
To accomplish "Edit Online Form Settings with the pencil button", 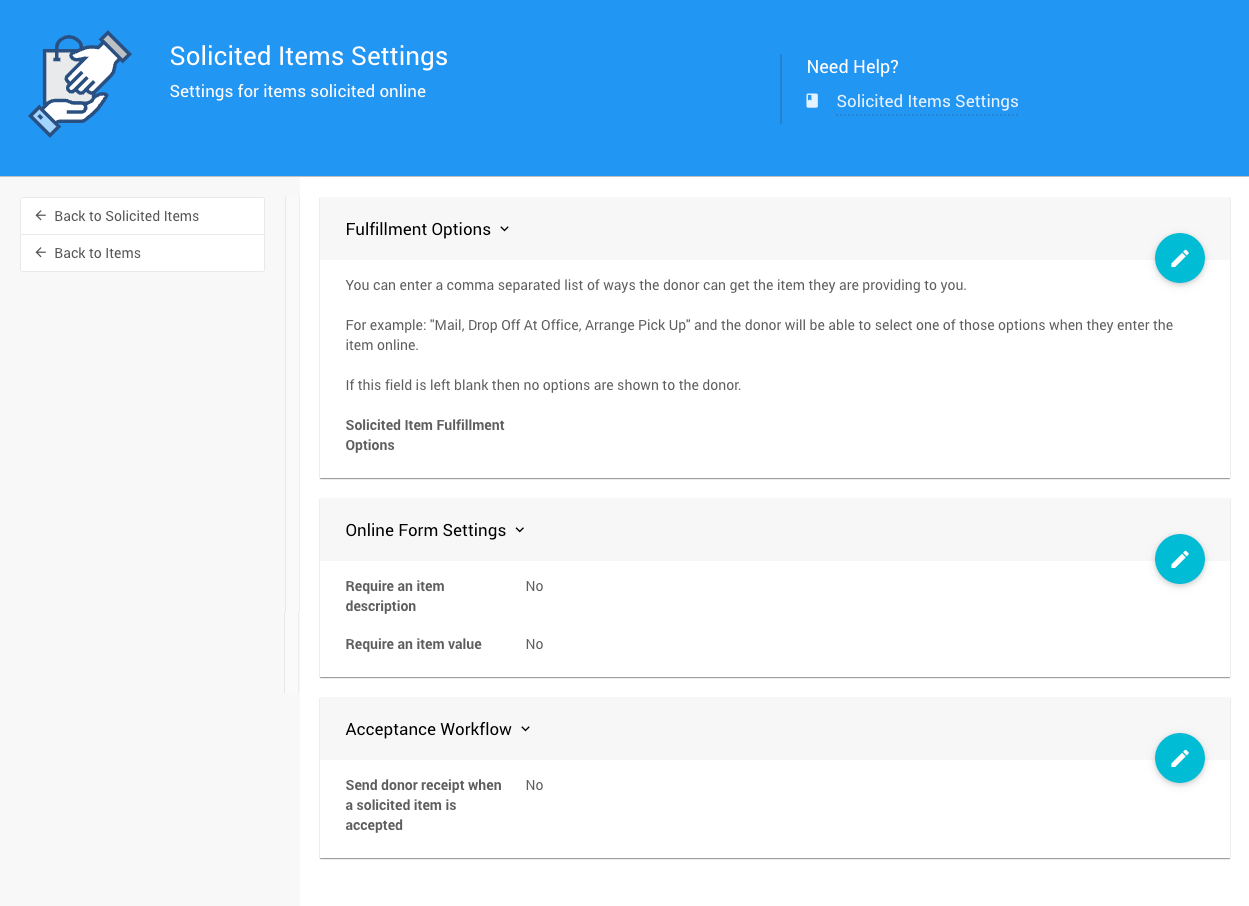I will click(x=1179, y=559).
